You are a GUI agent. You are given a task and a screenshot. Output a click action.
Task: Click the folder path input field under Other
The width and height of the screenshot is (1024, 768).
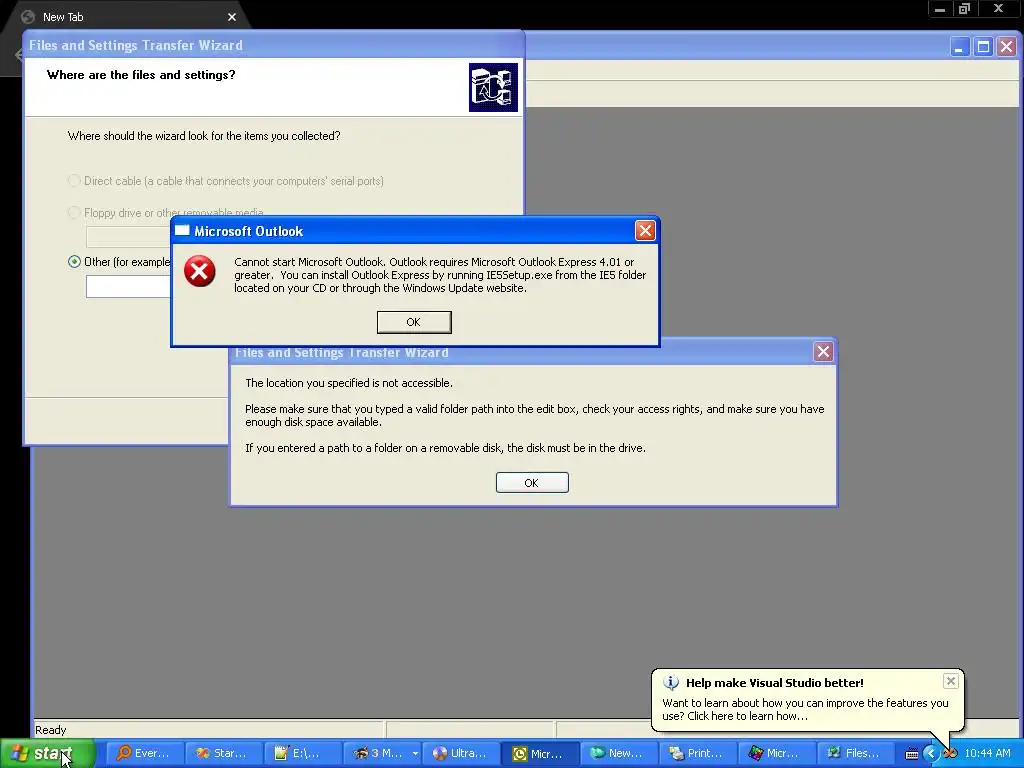[x=128, y=287]
